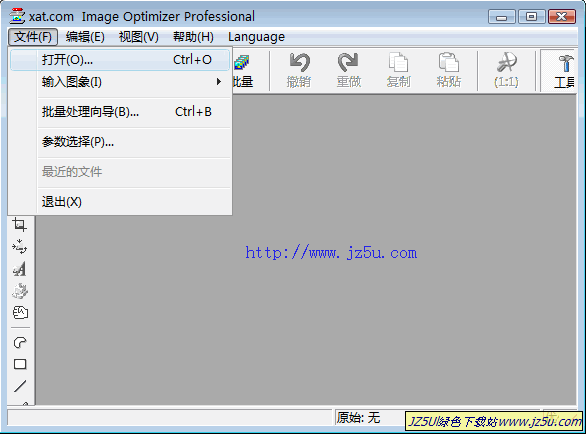Select the text (A) tool in side toolbar
This screenshot has height=434, width=586.
click(x=20, y=269)
